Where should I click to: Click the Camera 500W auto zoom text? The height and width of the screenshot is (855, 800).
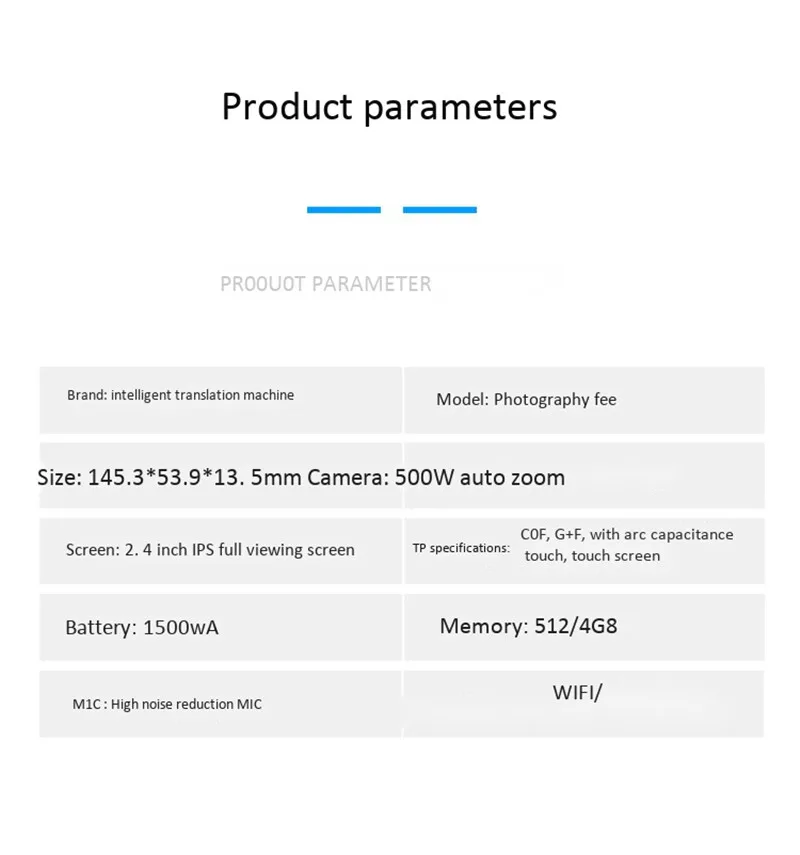[x=436, y=478]
